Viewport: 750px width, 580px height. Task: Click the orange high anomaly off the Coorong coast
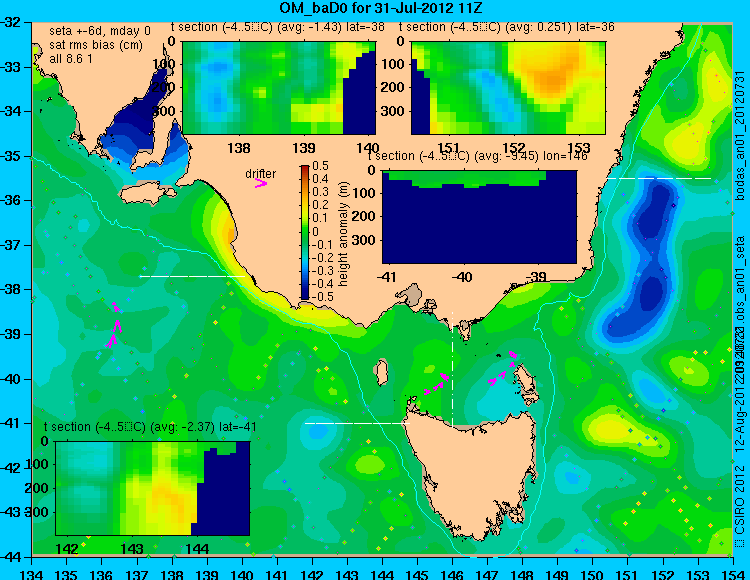(x=229, y=234)
